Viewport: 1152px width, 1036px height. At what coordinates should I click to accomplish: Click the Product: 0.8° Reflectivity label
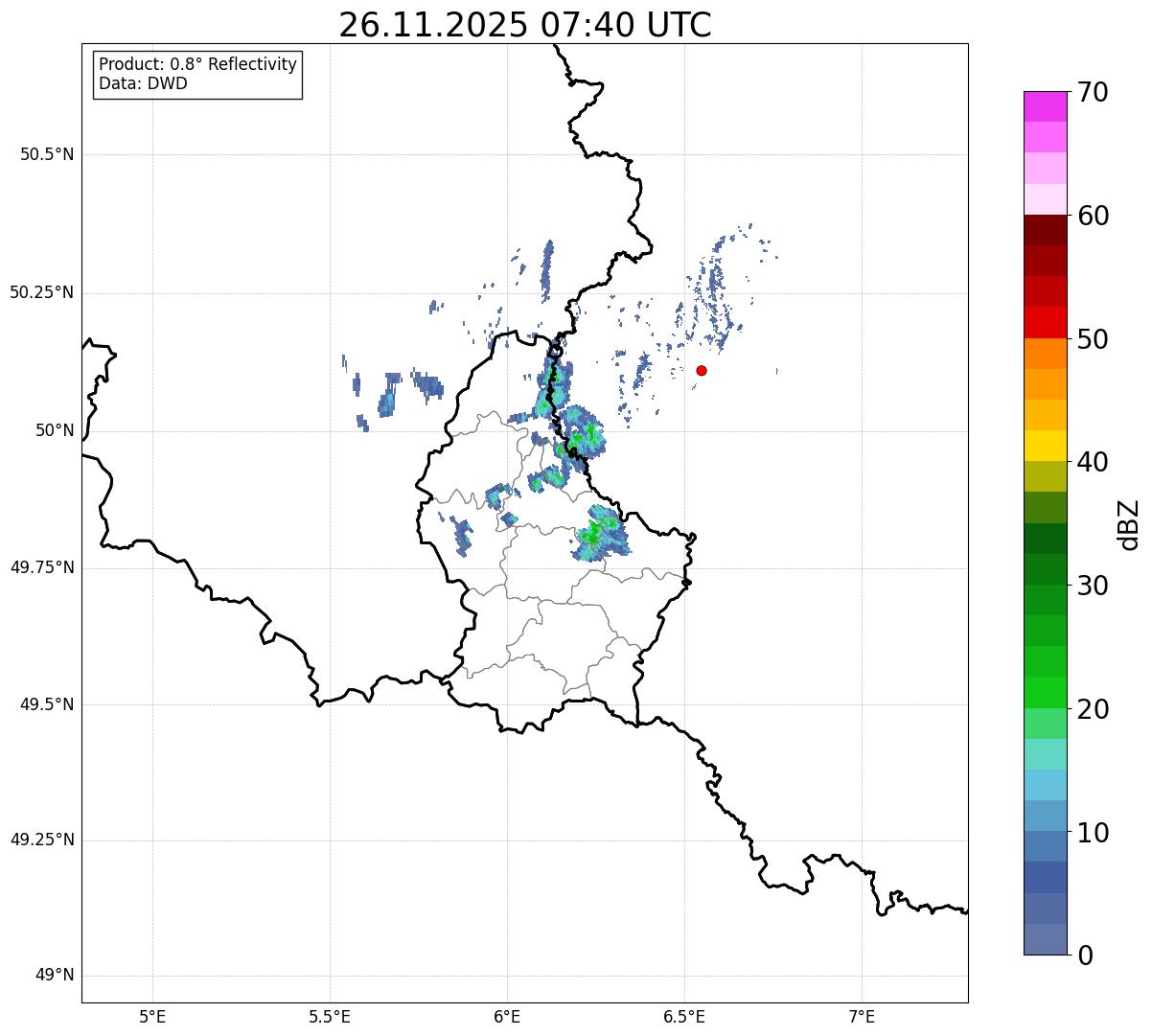[x=198, y=64]
